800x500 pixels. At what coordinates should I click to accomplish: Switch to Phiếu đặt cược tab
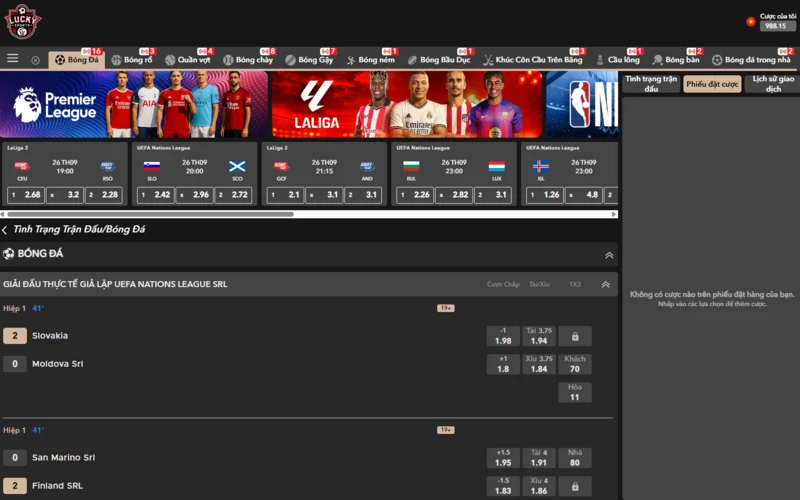pyautogui.click(x=712, y=84)
